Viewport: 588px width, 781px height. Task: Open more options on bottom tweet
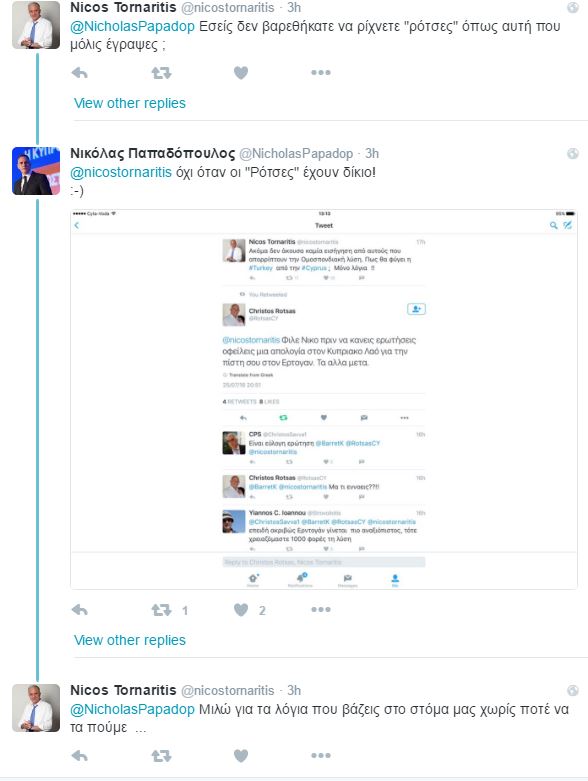click(x=321, y=756)
